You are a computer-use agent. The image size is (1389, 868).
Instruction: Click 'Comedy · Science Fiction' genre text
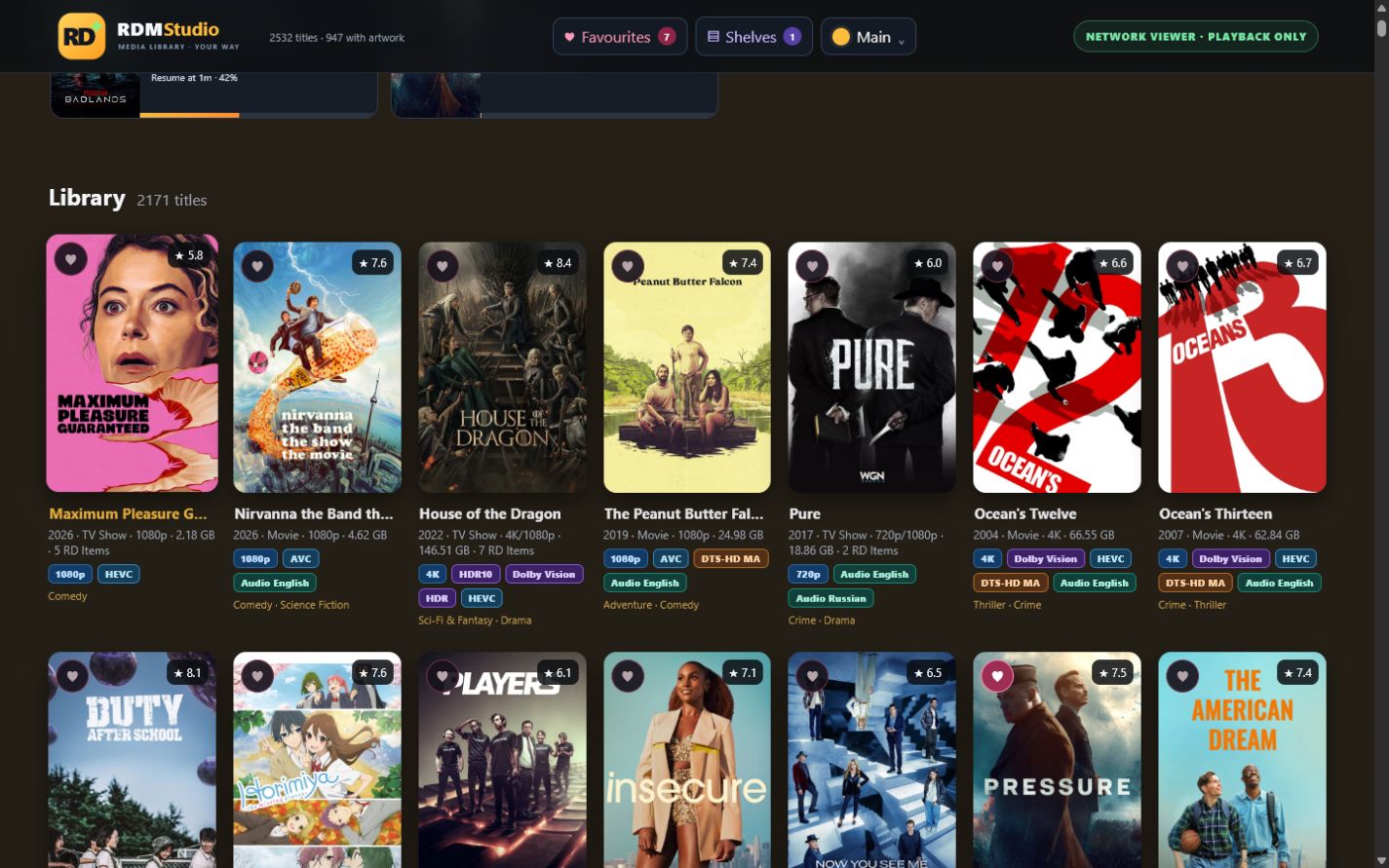(291, 605)
